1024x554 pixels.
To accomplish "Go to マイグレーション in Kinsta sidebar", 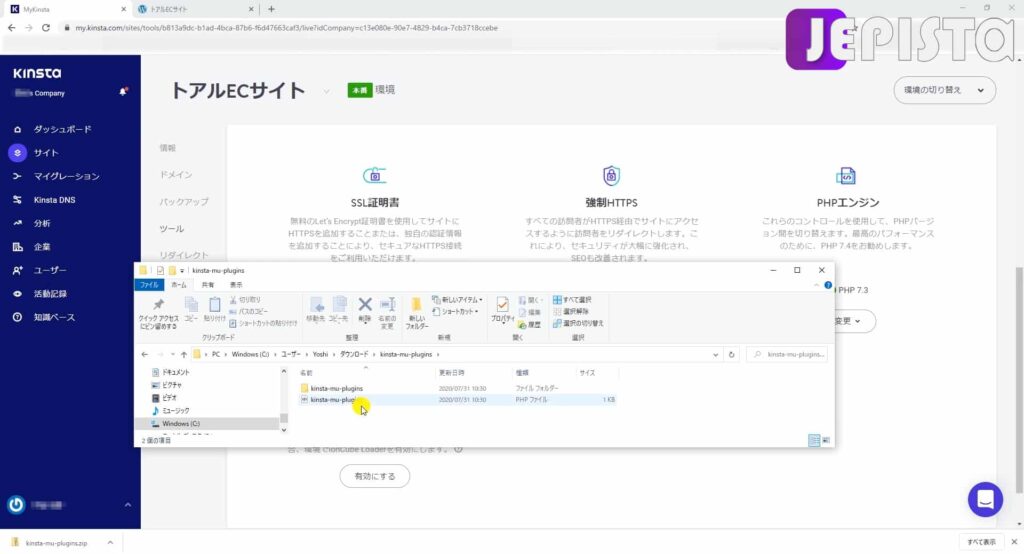I will [x=66, y=176].
